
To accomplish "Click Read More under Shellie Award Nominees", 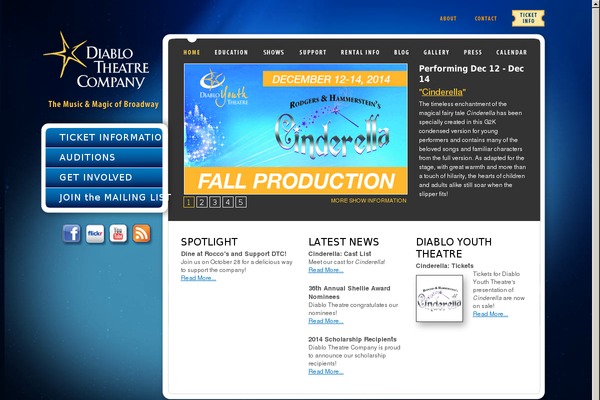I will (x=326, y=321).
